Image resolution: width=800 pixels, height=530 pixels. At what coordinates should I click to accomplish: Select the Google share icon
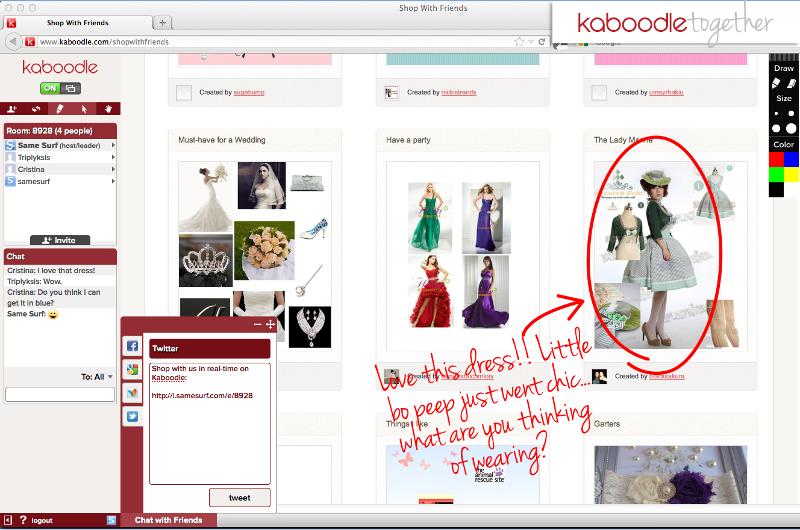[x=132, y=370]
